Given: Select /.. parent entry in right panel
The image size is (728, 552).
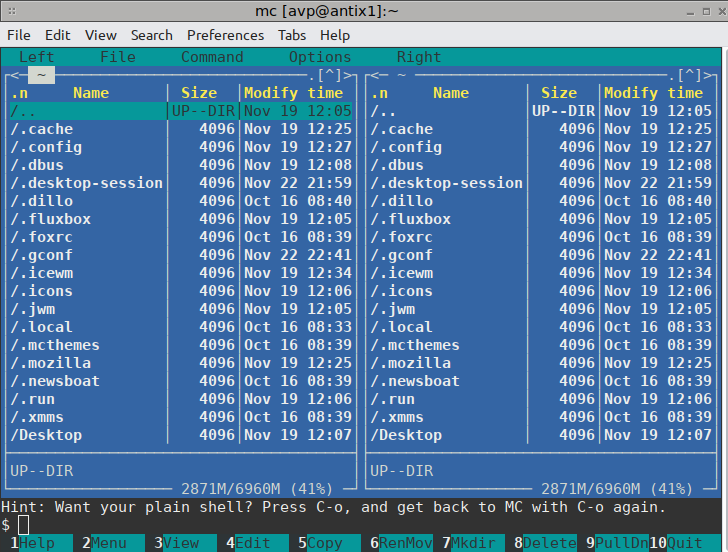Looking at the screenshot, I should tap(541, 111).
